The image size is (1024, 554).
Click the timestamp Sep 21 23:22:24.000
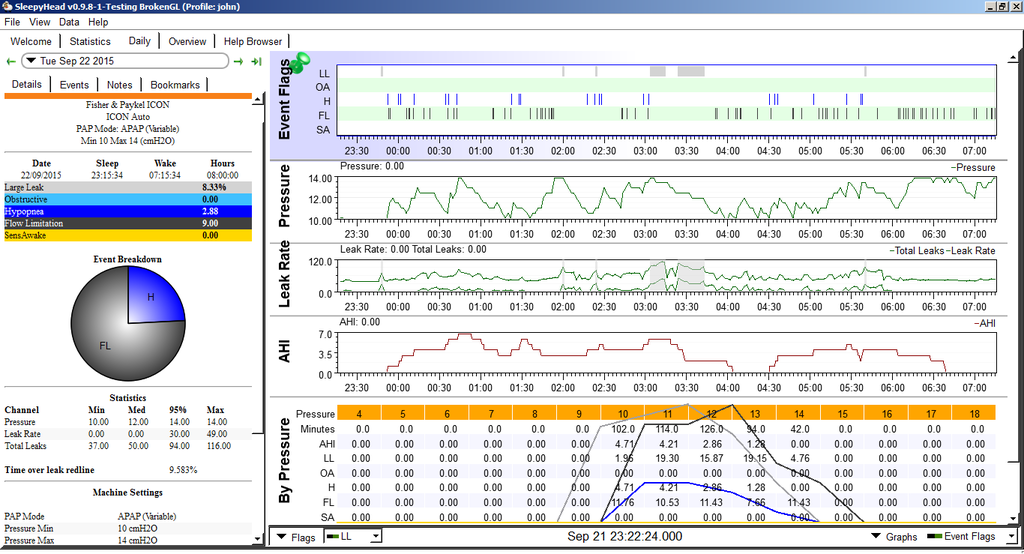coord(624,536)
